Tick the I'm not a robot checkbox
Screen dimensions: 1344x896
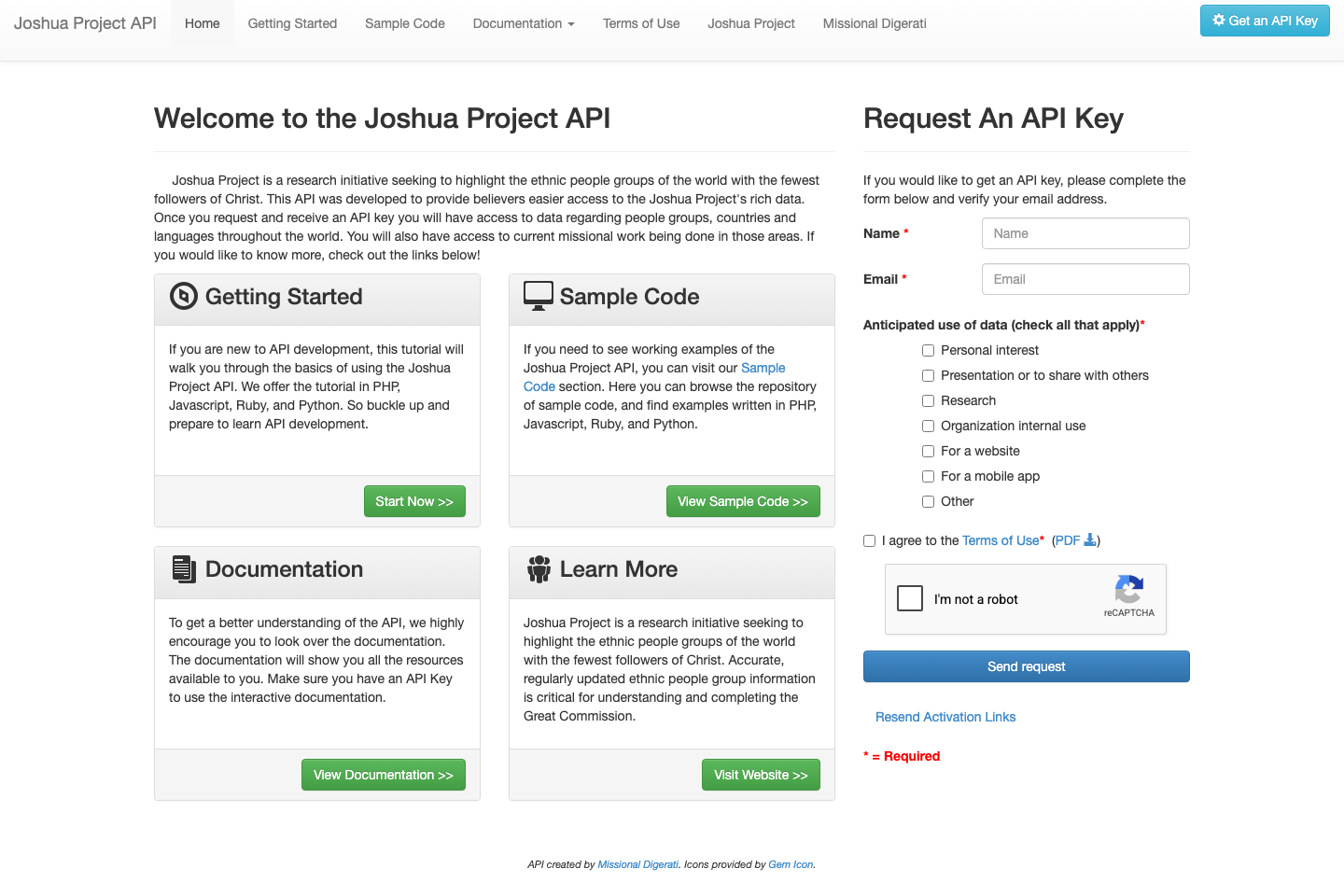(x=909, y=598)
